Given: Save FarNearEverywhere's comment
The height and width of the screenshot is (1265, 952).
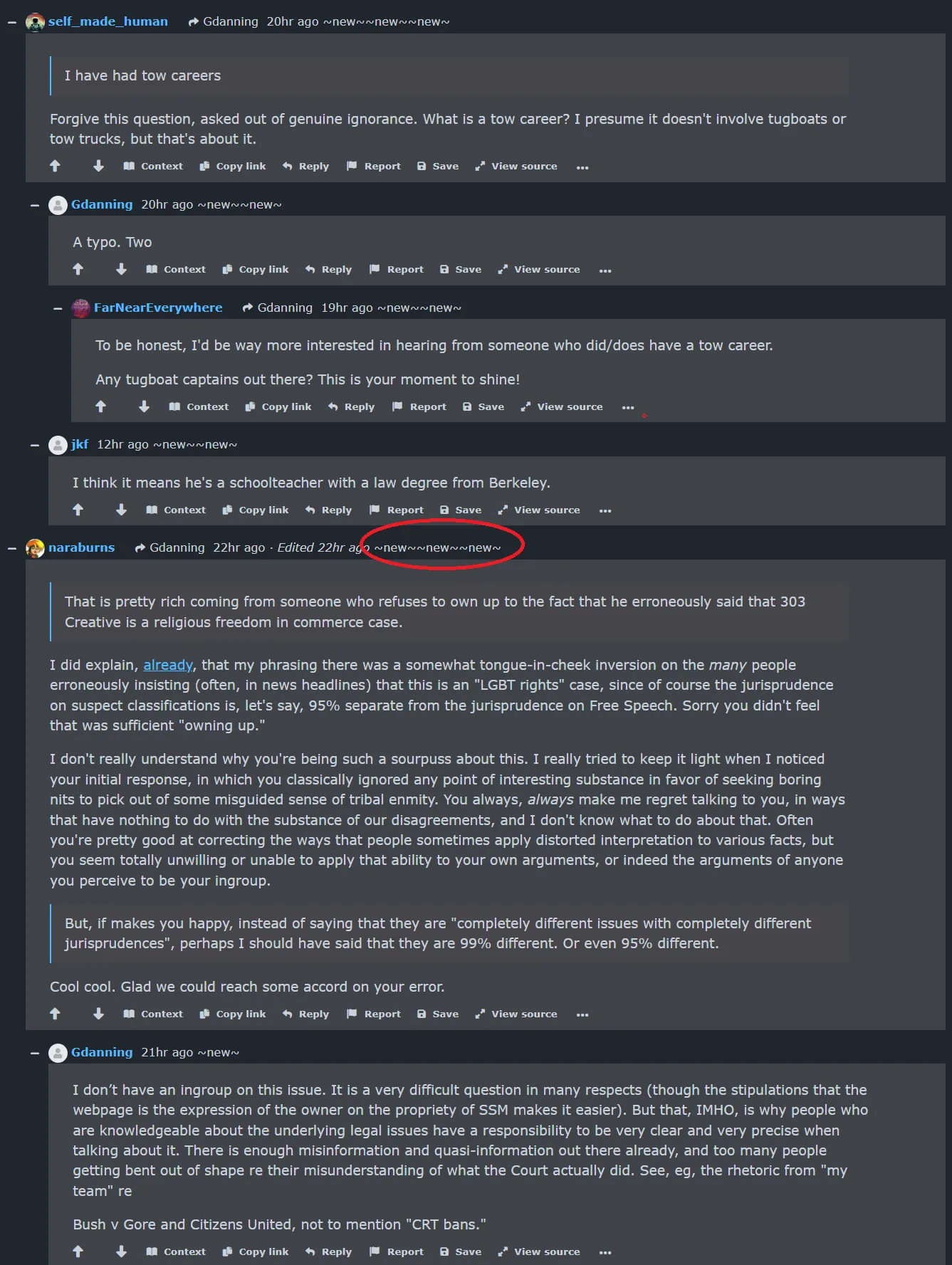Looking at the screenshot, I should coord(483,406).
